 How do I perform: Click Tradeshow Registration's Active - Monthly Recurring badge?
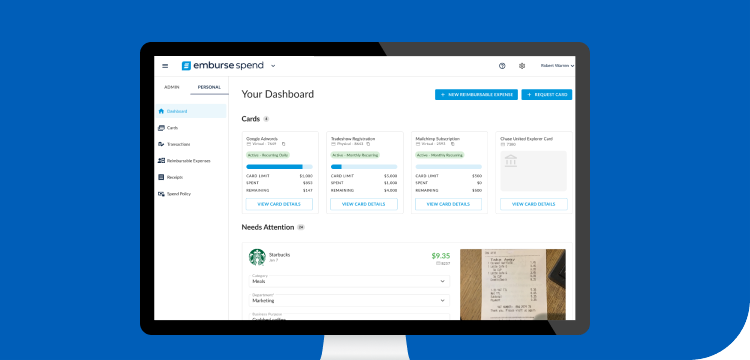click(x=355, y=155)
